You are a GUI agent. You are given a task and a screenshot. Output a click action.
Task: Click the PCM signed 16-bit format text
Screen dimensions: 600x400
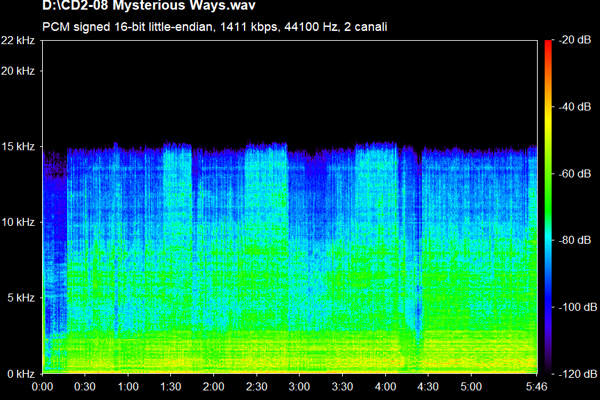(x=215, y=27)
